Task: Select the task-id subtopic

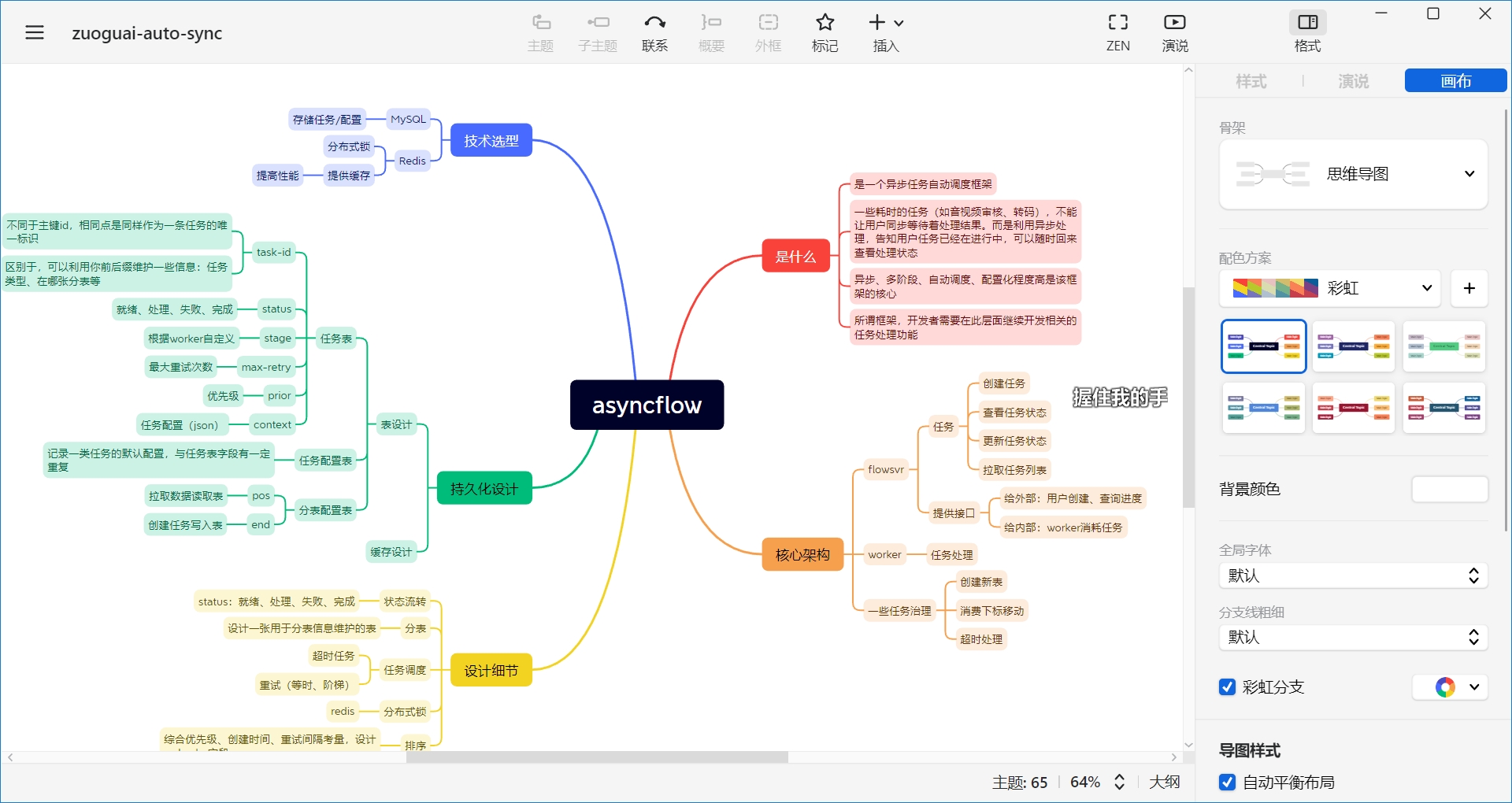Action: 274,252
